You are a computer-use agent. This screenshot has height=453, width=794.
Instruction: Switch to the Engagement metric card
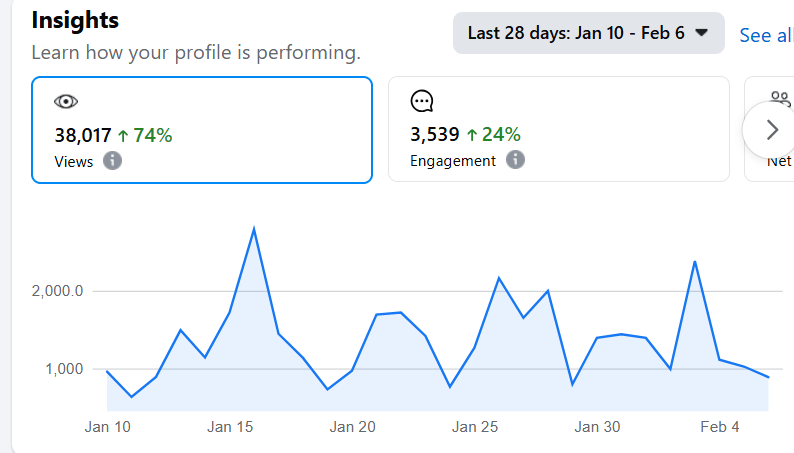558,130
